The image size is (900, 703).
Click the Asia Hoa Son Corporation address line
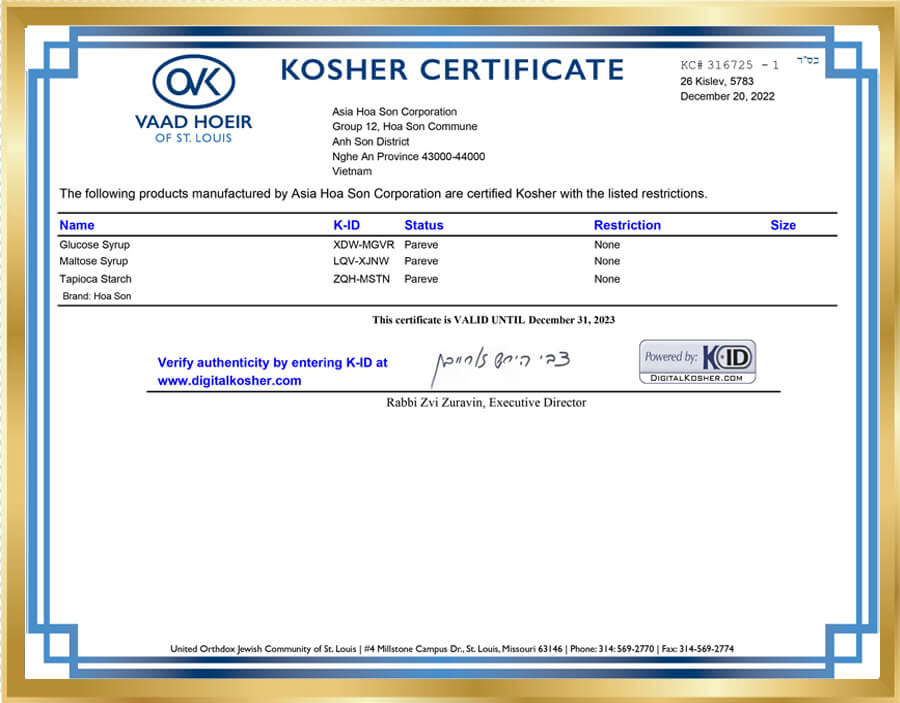[394, 112]
